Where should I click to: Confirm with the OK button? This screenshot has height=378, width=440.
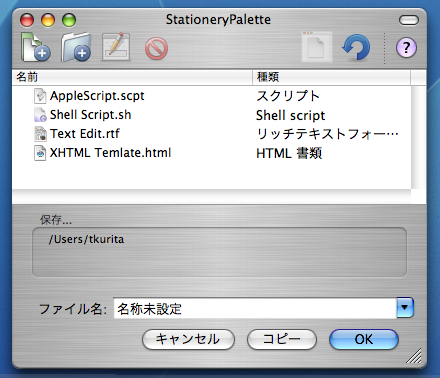coord(364,339)
